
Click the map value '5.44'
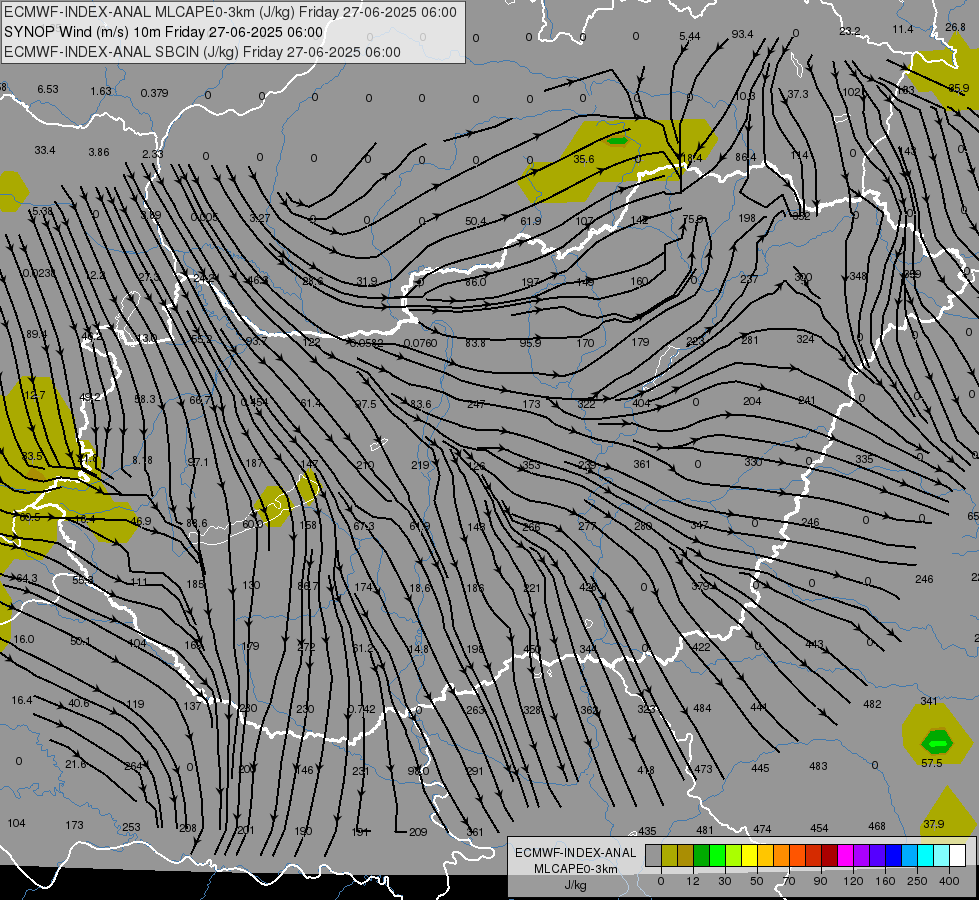(689, 36)
